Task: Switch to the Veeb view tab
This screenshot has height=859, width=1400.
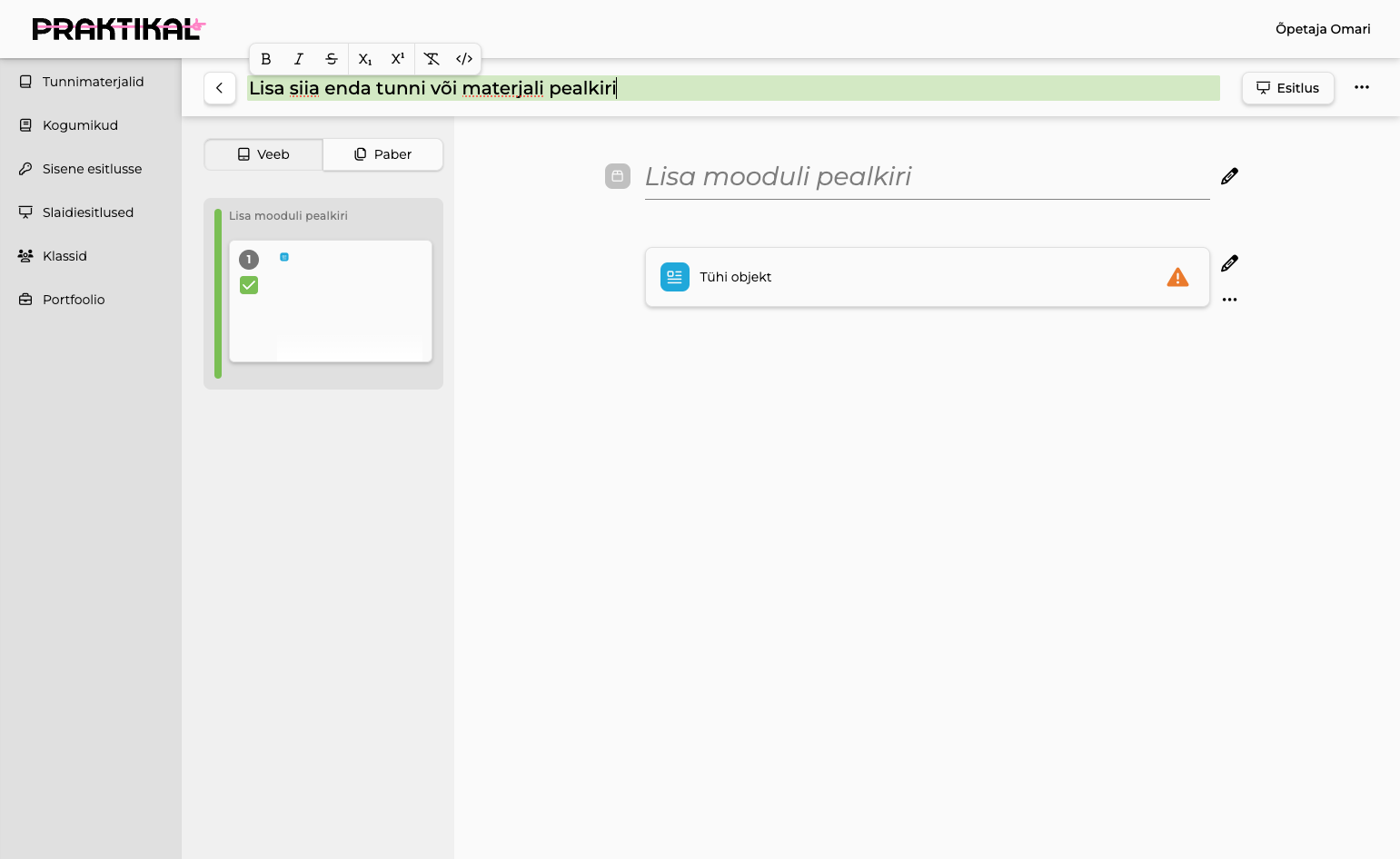Action: [x=263, y=154]
